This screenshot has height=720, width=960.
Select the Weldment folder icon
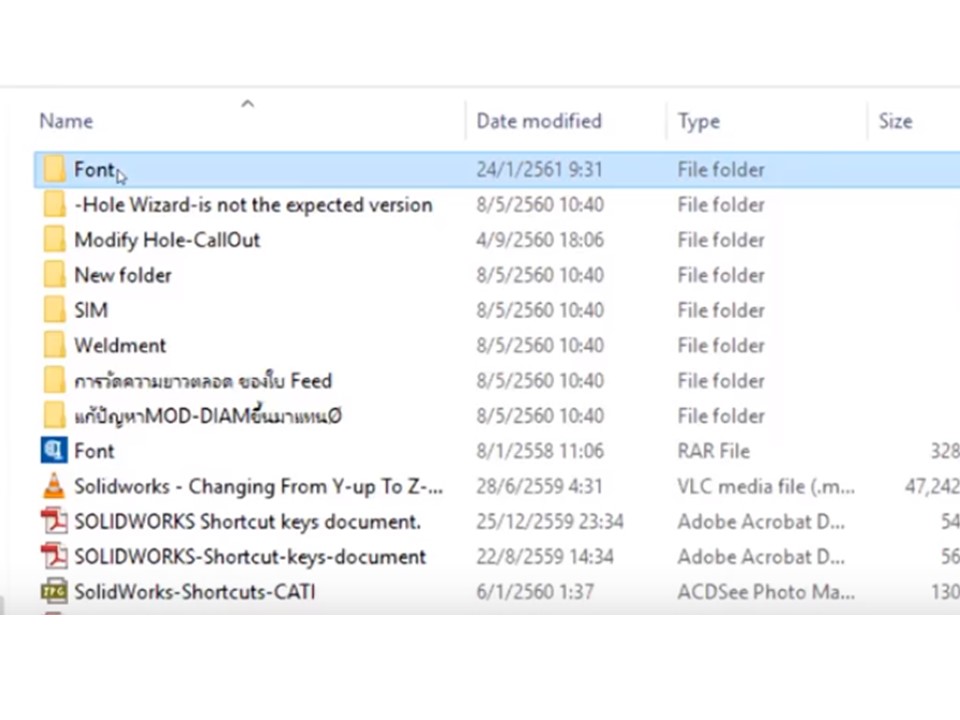(x=54, y=345)
